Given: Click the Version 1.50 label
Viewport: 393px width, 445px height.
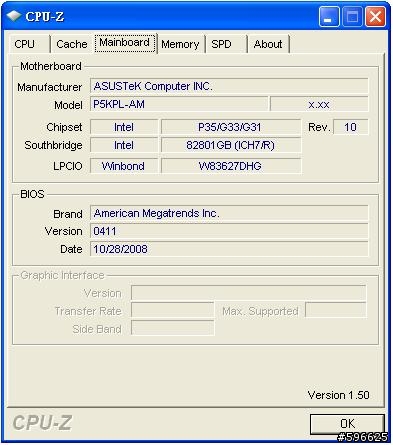Looking at the screenshot, I should pos(338,395).
